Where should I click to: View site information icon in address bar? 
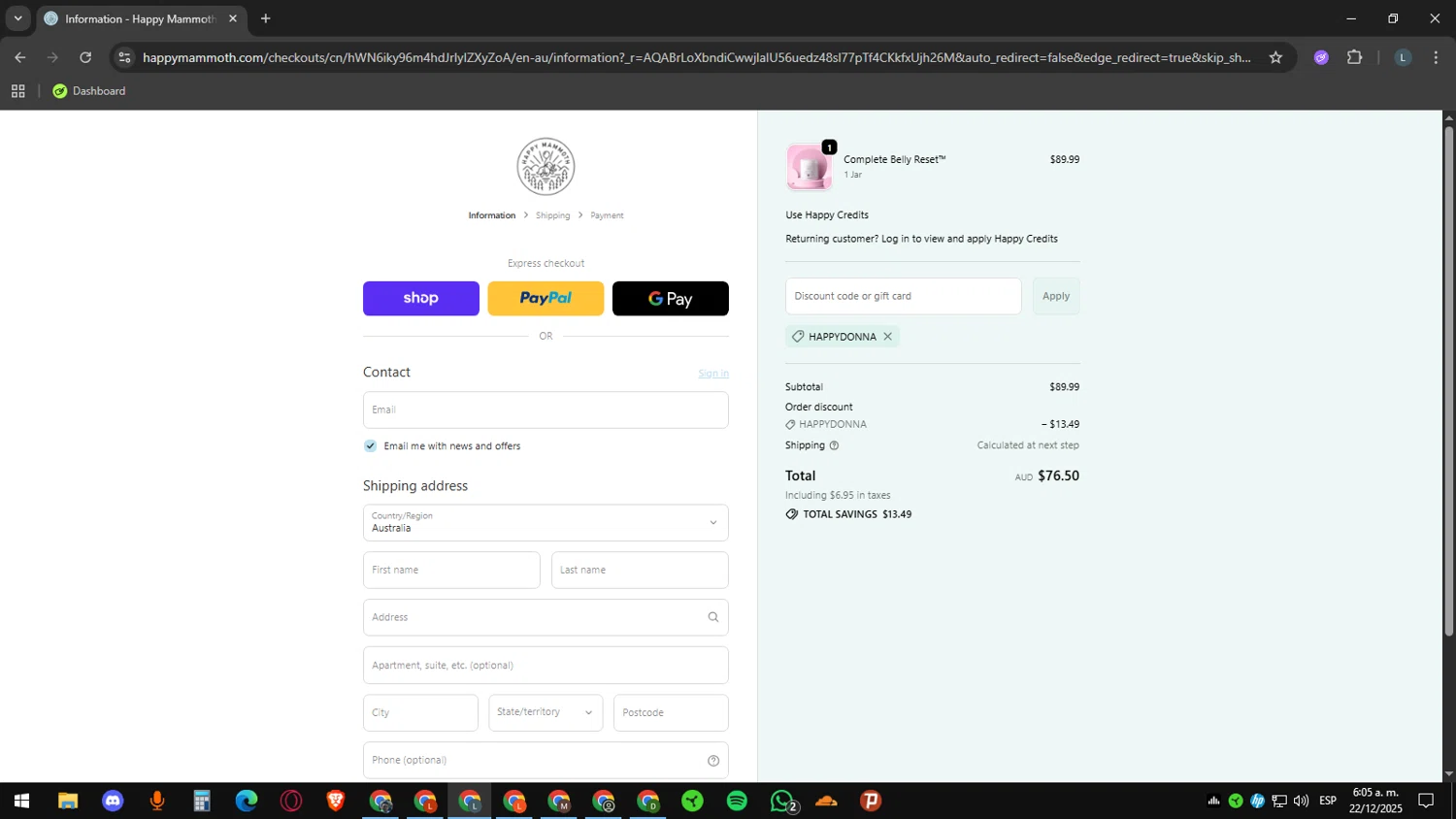point(124,57)
